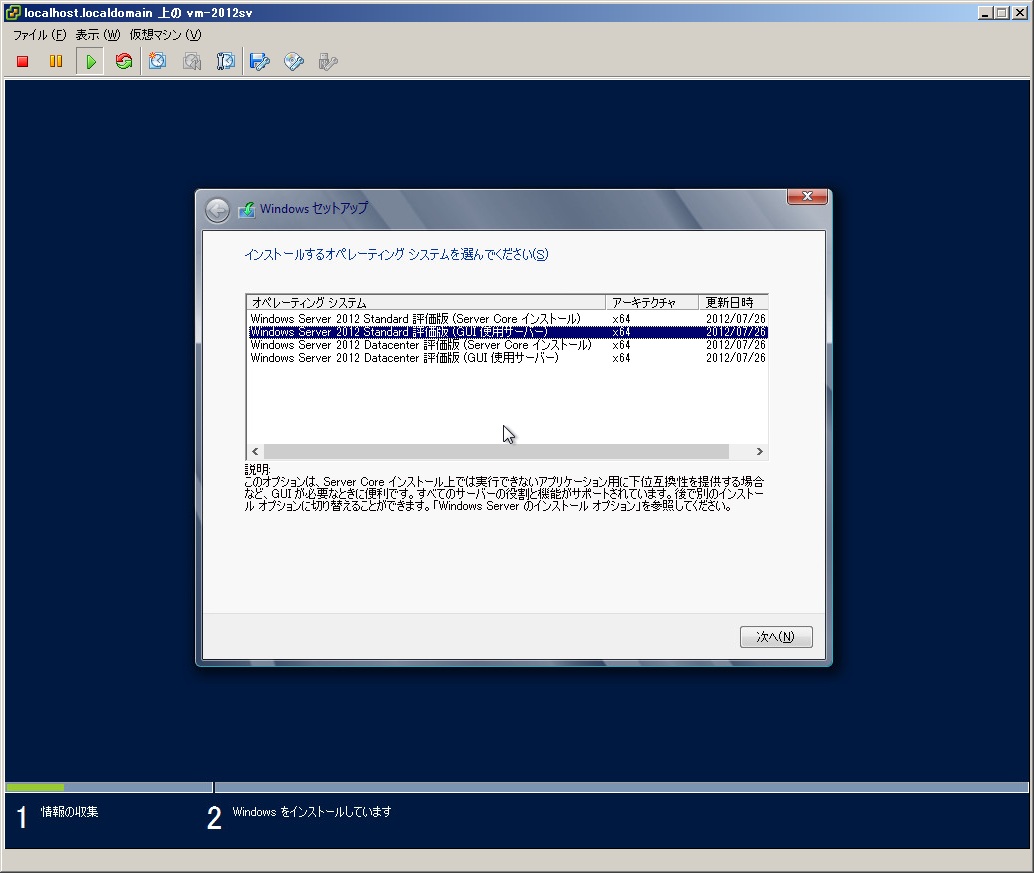Minimize the vm-2012sv console window
The width and height of the screenshot is (1034, 873).
pos(985,13)
